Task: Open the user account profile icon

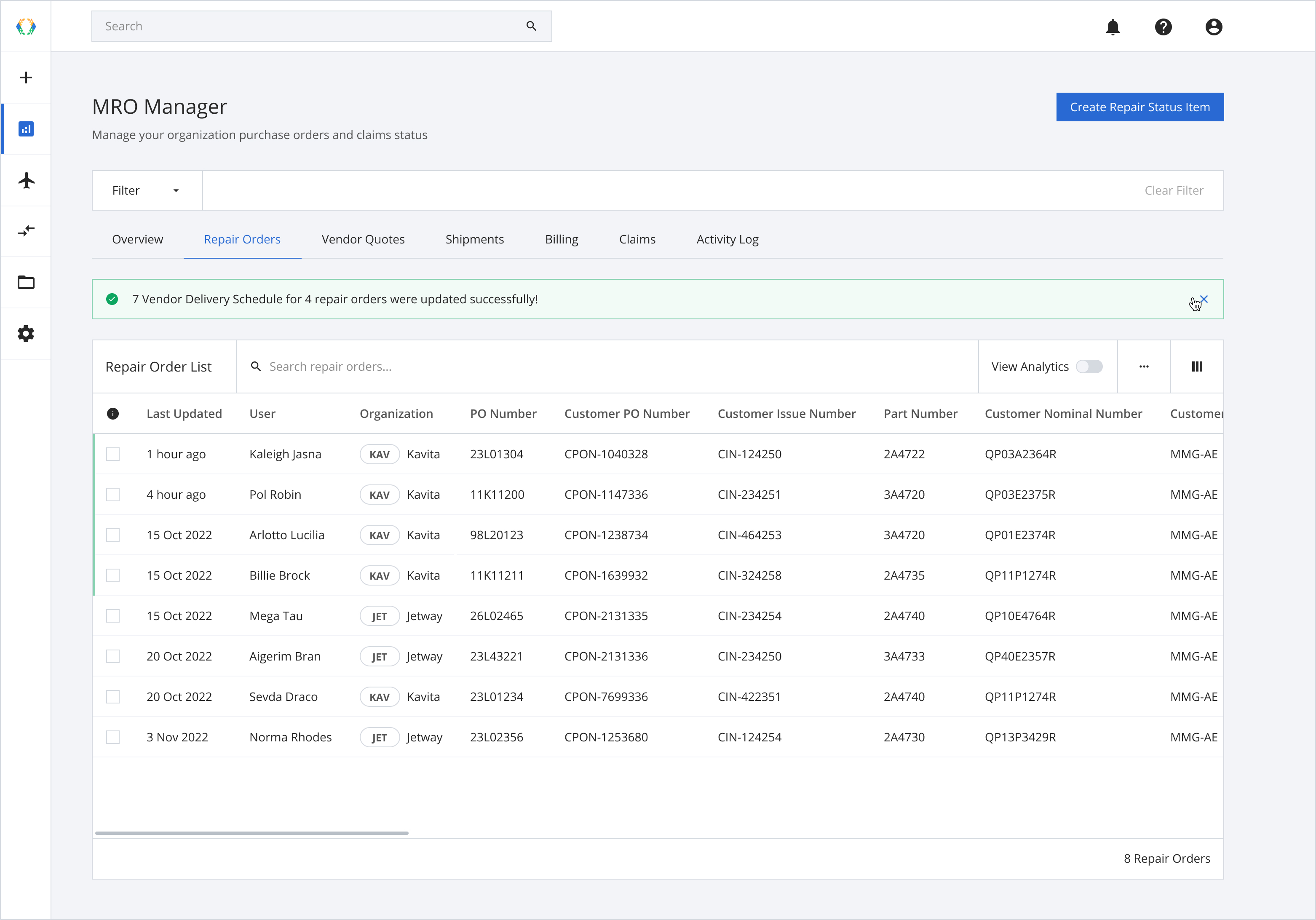Action: (x=1213, y=27)
